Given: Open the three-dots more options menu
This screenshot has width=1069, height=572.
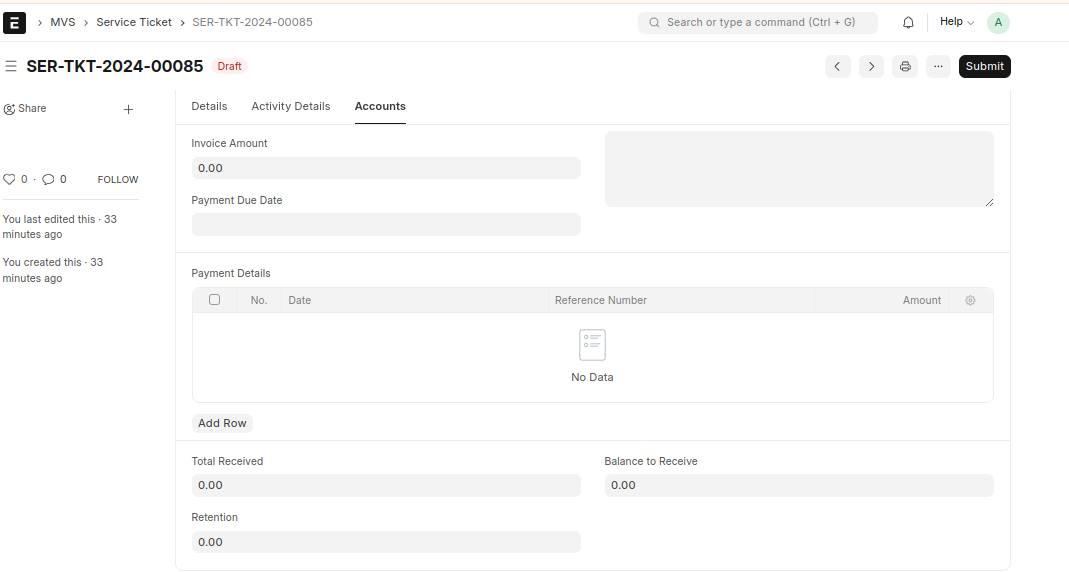Looking at the screenshot, I should pos(938,66).
